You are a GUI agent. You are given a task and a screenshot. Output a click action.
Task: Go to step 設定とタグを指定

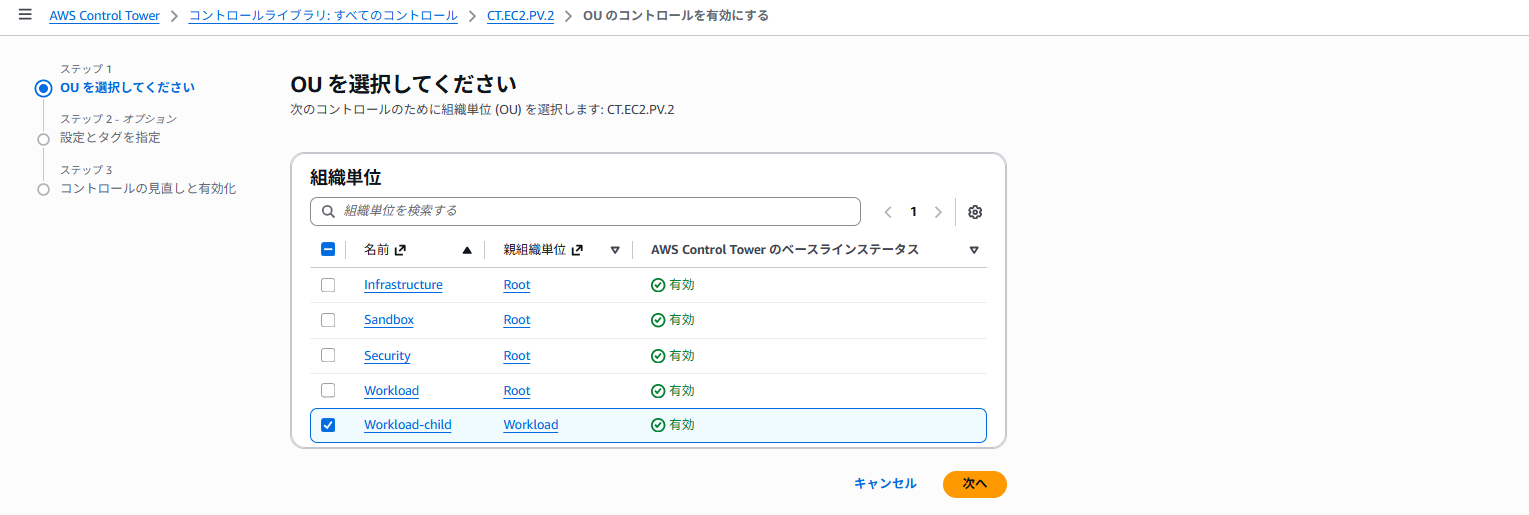tap(110, 138)
